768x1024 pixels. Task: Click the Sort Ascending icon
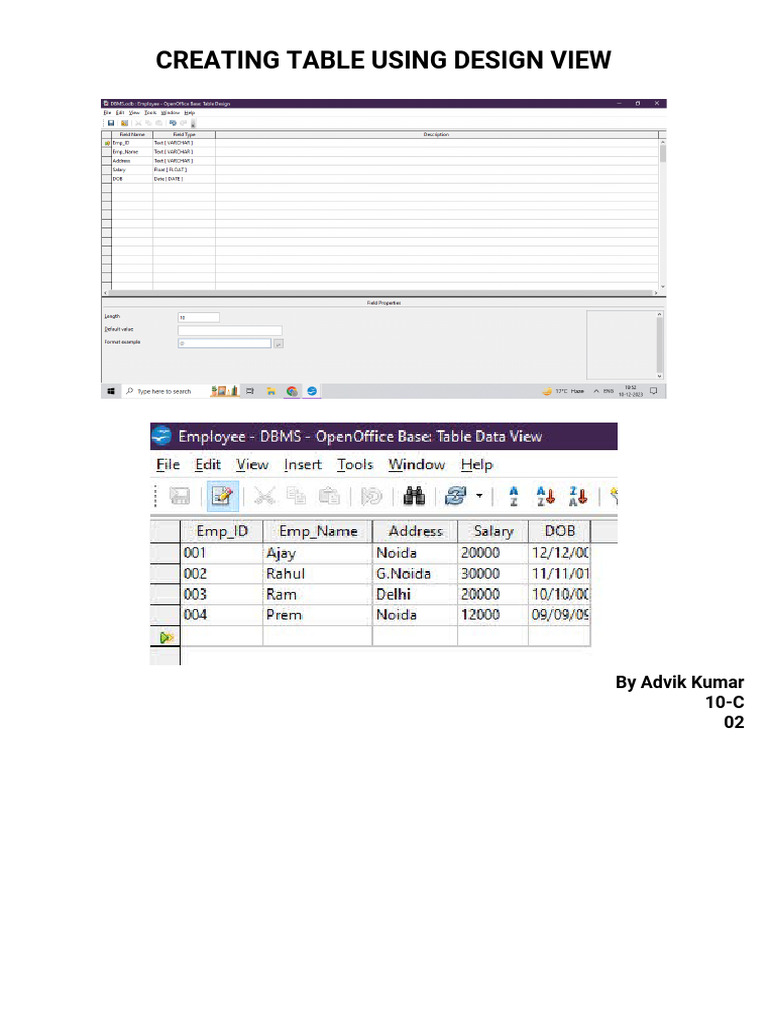coord(545,496)
